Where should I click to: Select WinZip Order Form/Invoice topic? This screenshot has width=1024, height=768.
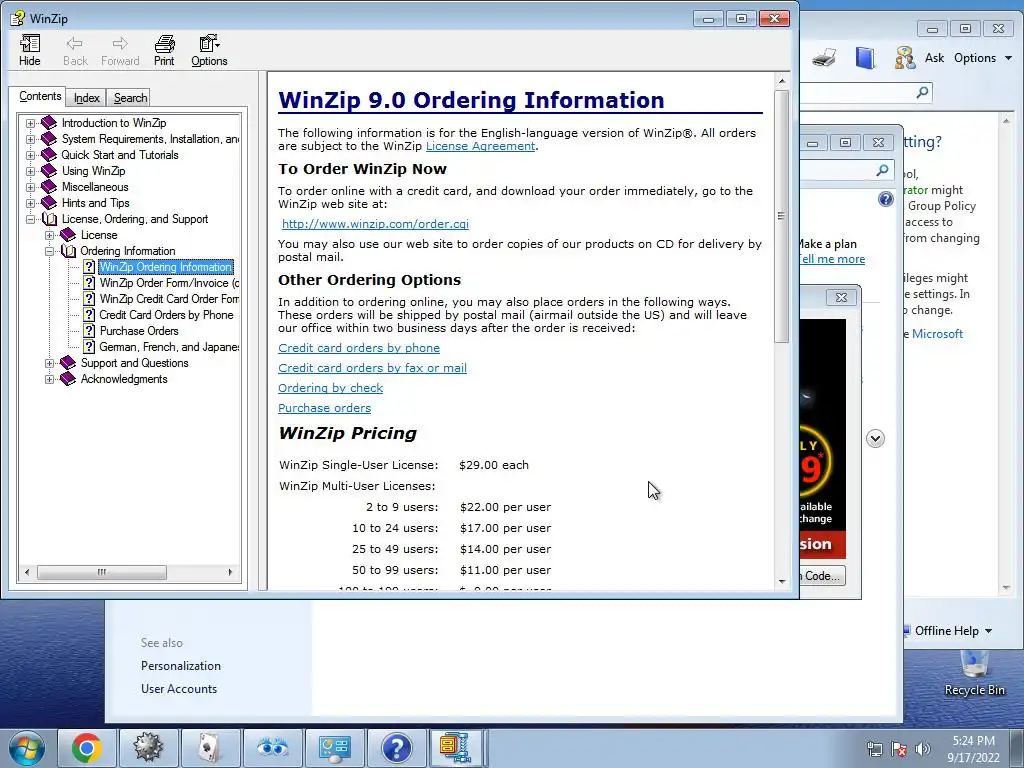pos(169,283)
